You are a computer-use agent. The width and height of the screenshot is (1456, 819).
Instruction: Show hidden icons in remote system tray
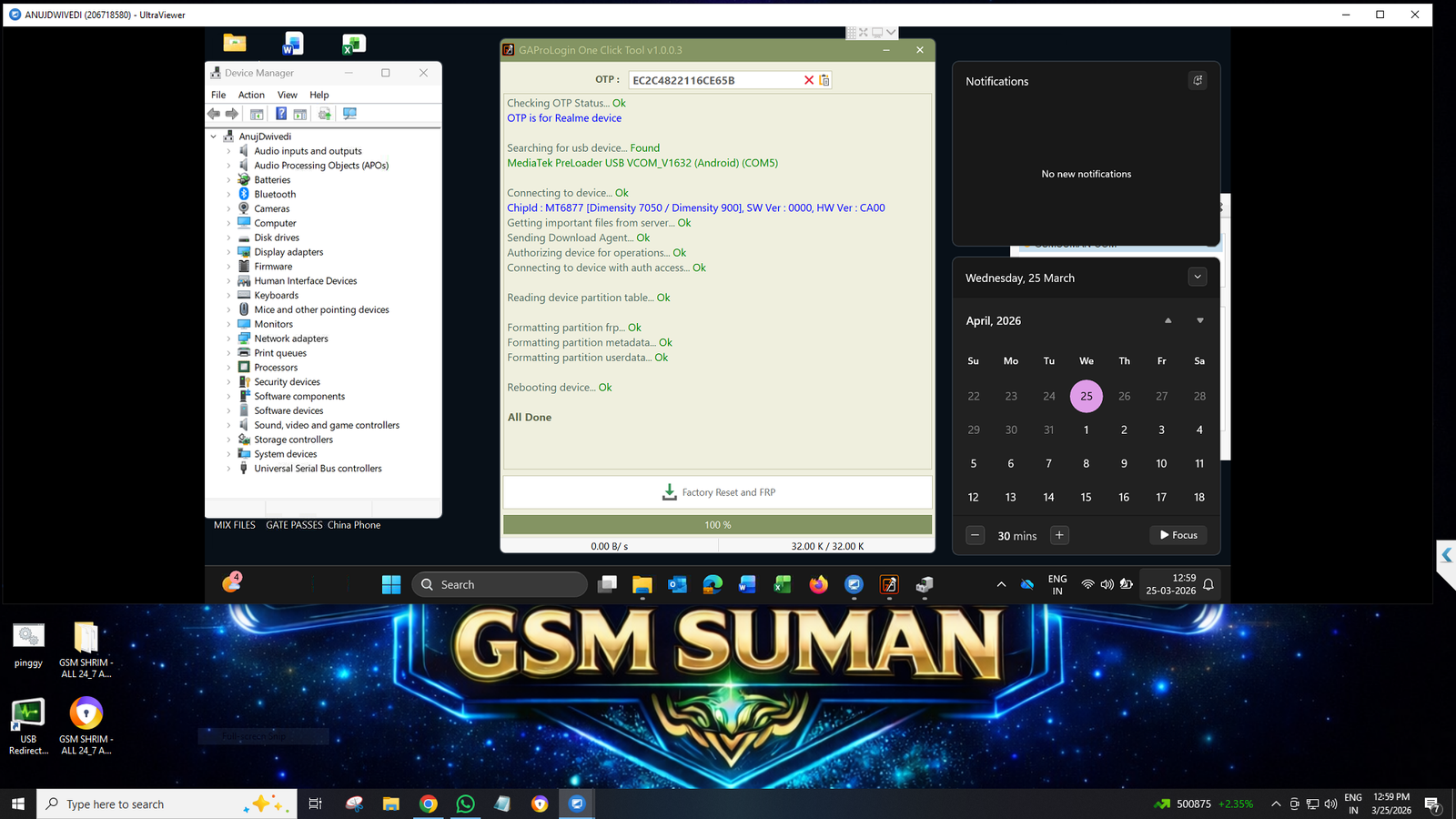click(1001, 585)
